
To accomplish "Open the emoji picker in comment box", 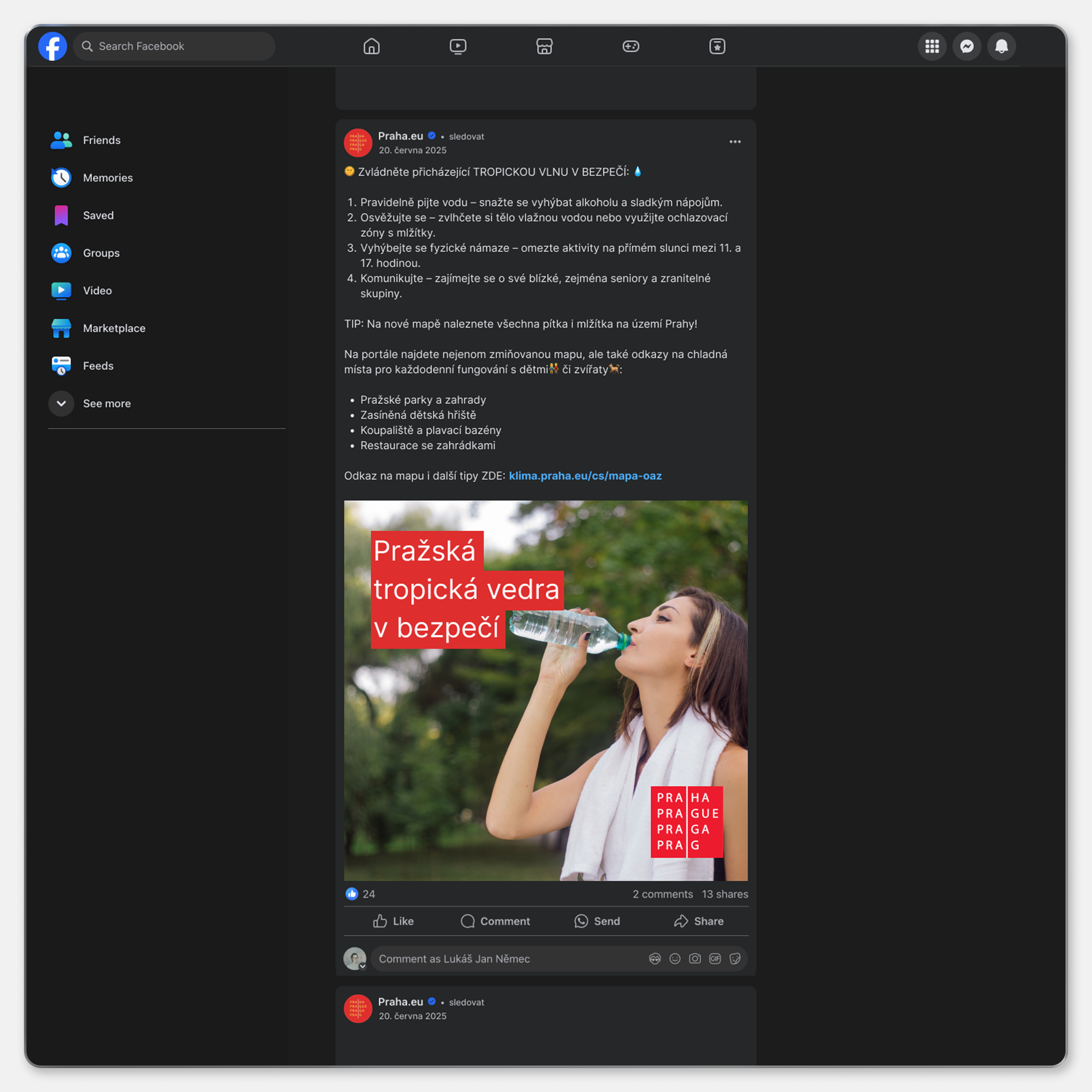I will coord(675,958).
